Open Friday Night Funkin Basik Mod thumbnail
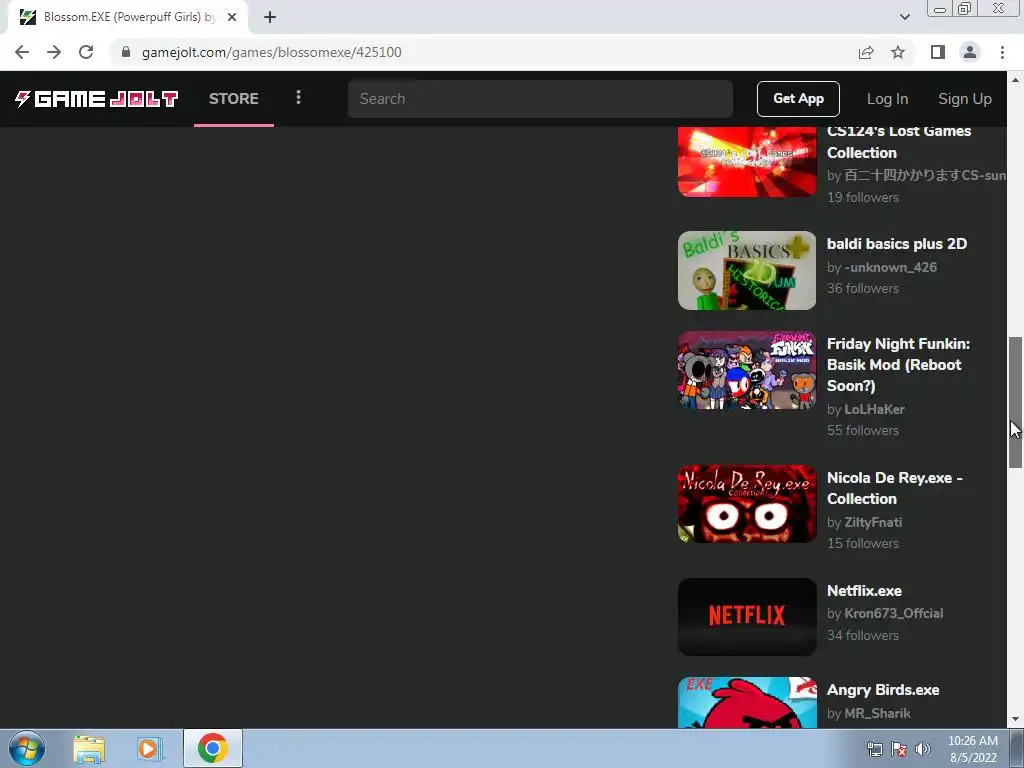 pos(747,370)
